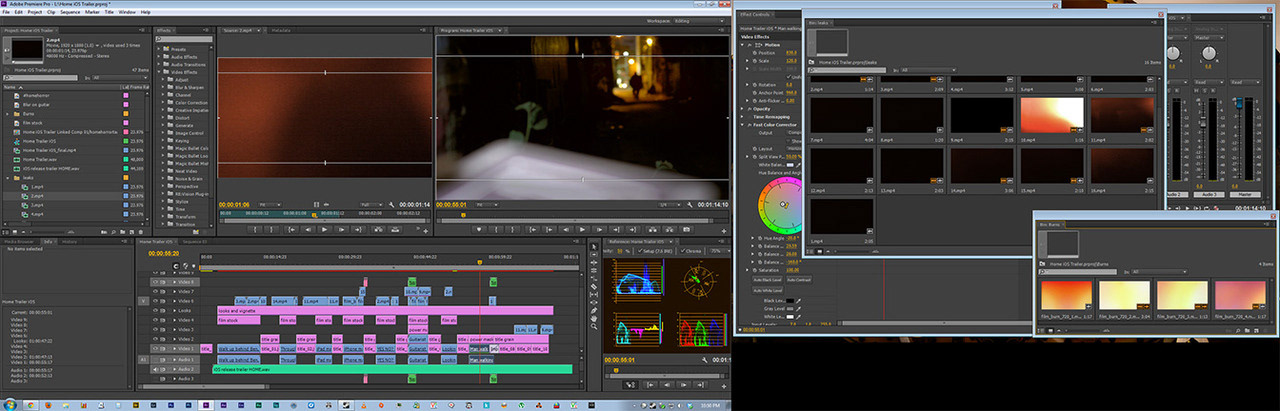1280x411 pixels.
Task: Open the Marker menu
Action: pos(91,11)
